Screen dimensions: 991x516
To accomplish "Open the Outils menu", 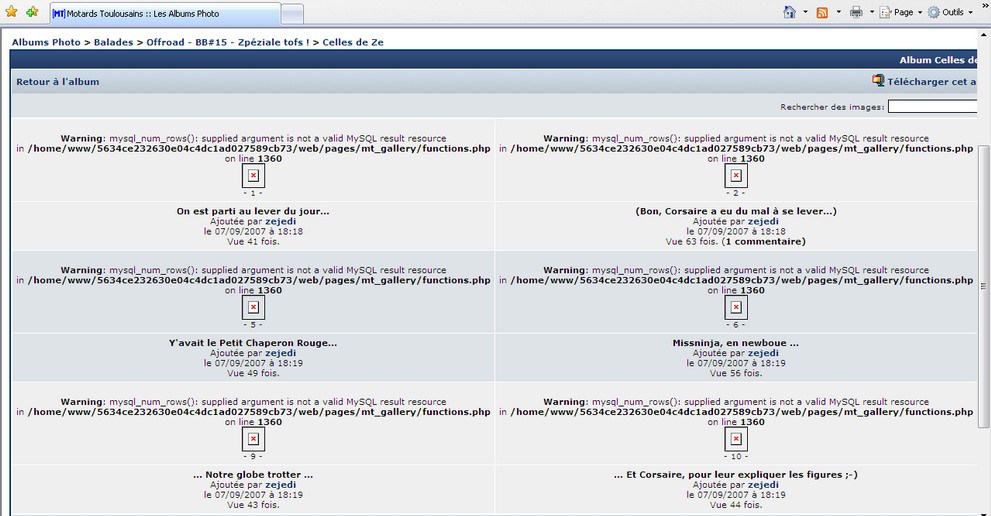I will (x=950, y=12).
